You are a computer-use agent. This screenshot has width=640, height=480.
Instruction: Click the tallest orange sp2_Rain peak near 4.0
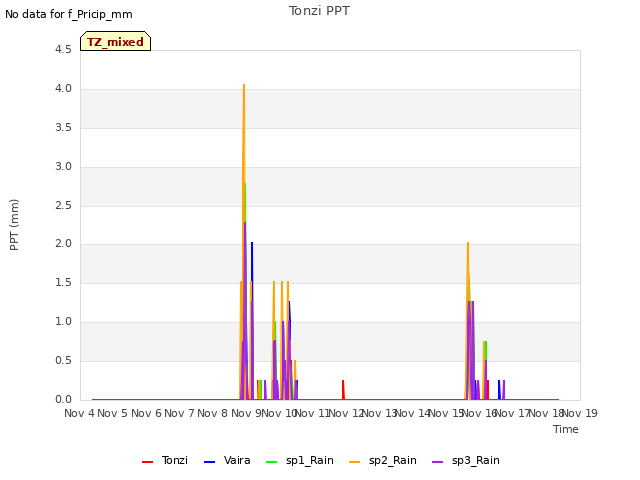click(x=244, y=85)
